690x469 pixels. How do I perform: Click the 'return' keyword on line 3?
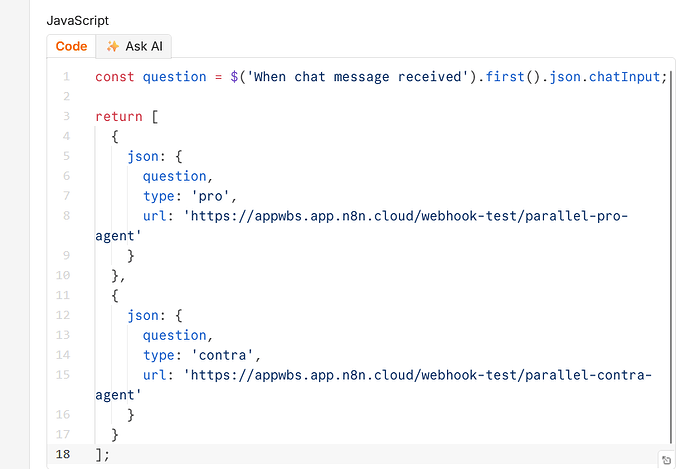[119, 117]
